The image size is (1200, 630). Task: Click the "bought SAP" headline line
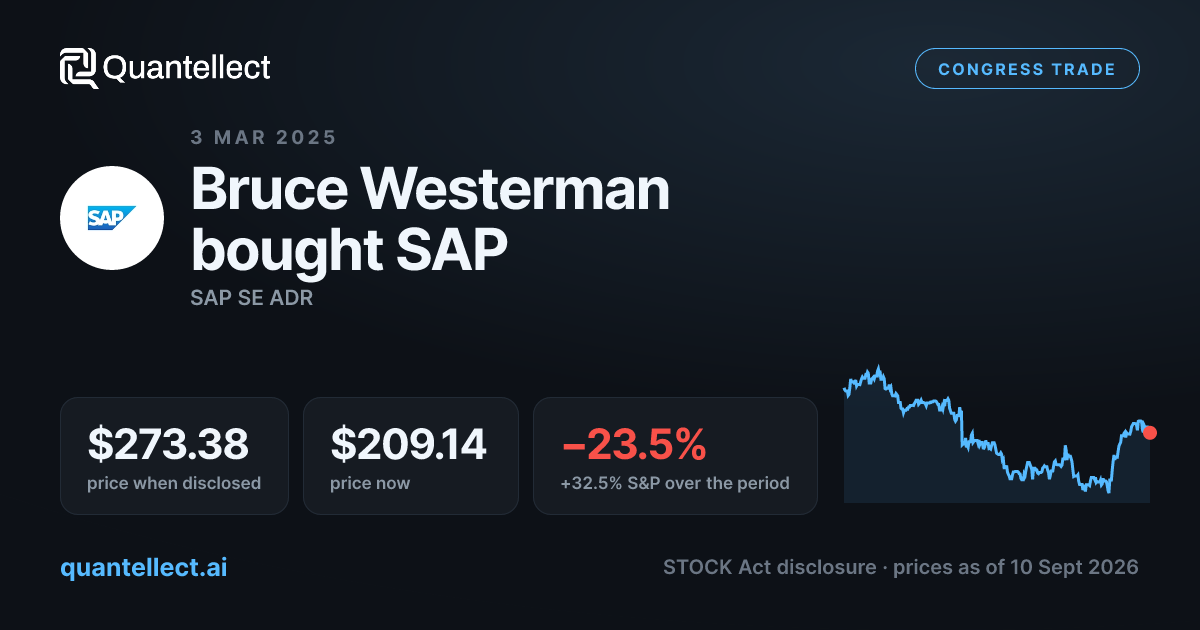pos(349,251)
